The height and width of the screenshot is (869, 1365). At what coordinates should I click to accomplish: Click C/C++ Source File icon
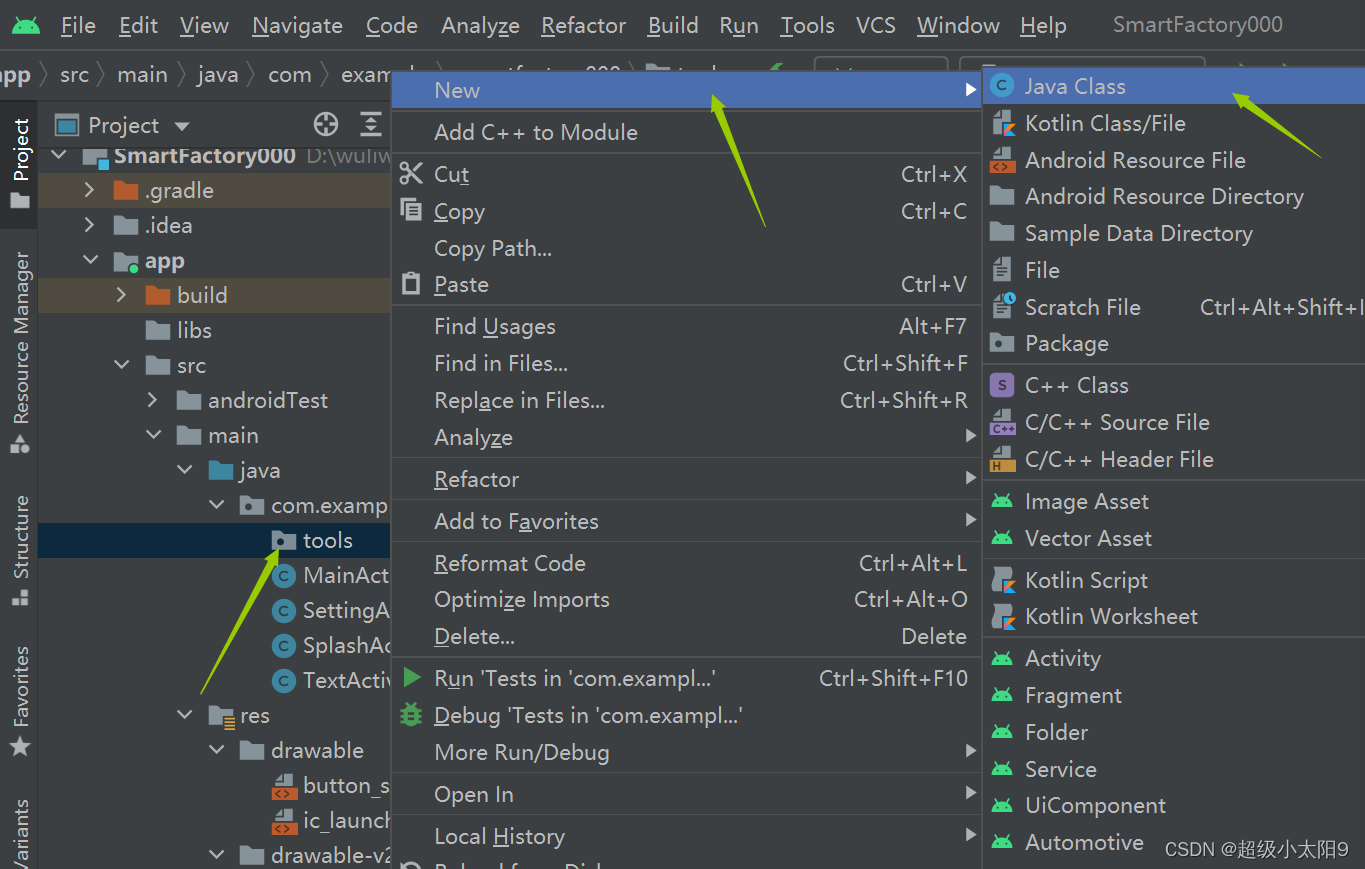pyautogui.click(x=1002, y=422)
